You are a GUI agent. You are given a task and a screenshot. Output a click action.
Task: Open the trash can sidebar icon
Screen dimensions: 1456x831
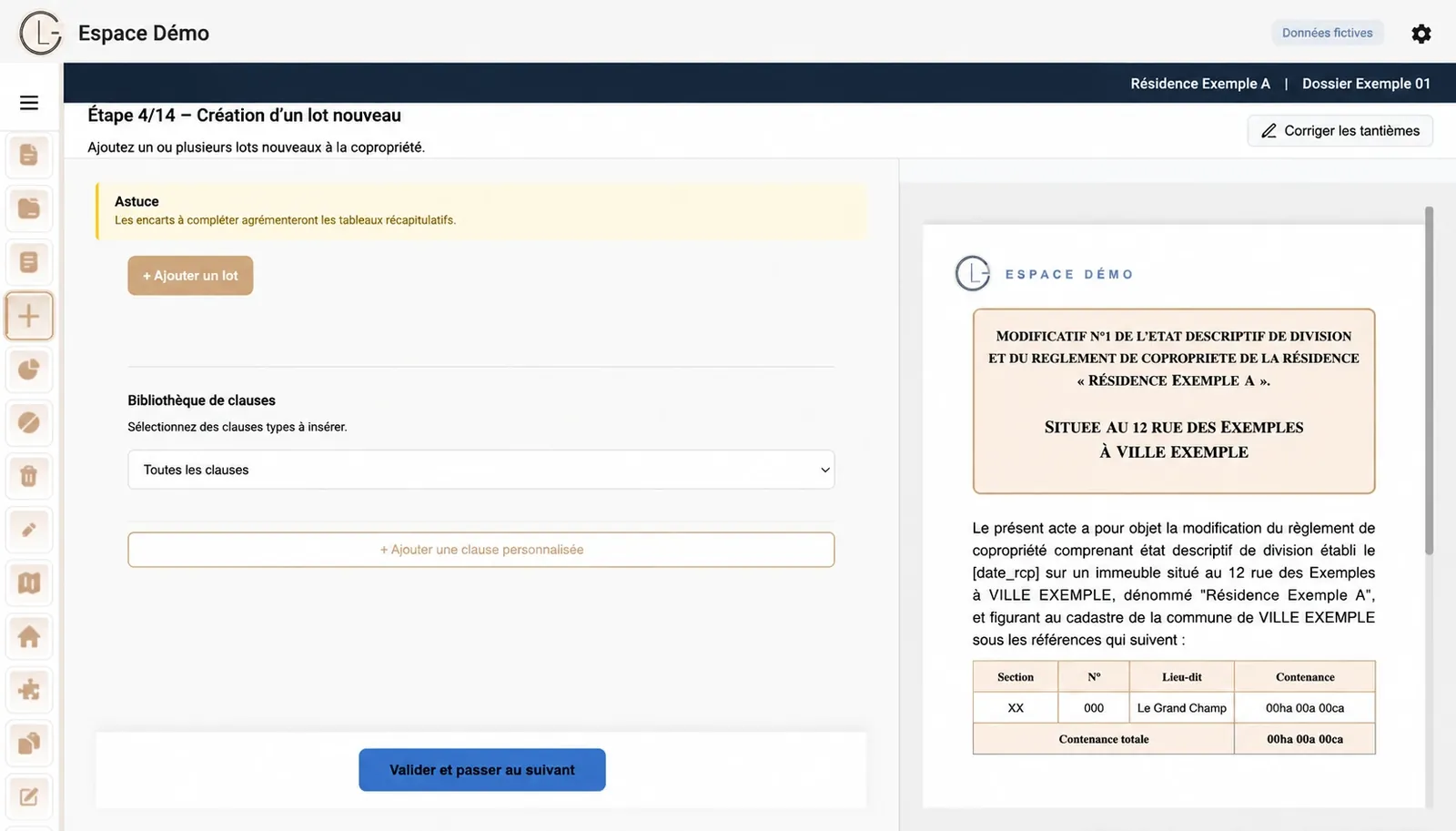coord(29,476)
